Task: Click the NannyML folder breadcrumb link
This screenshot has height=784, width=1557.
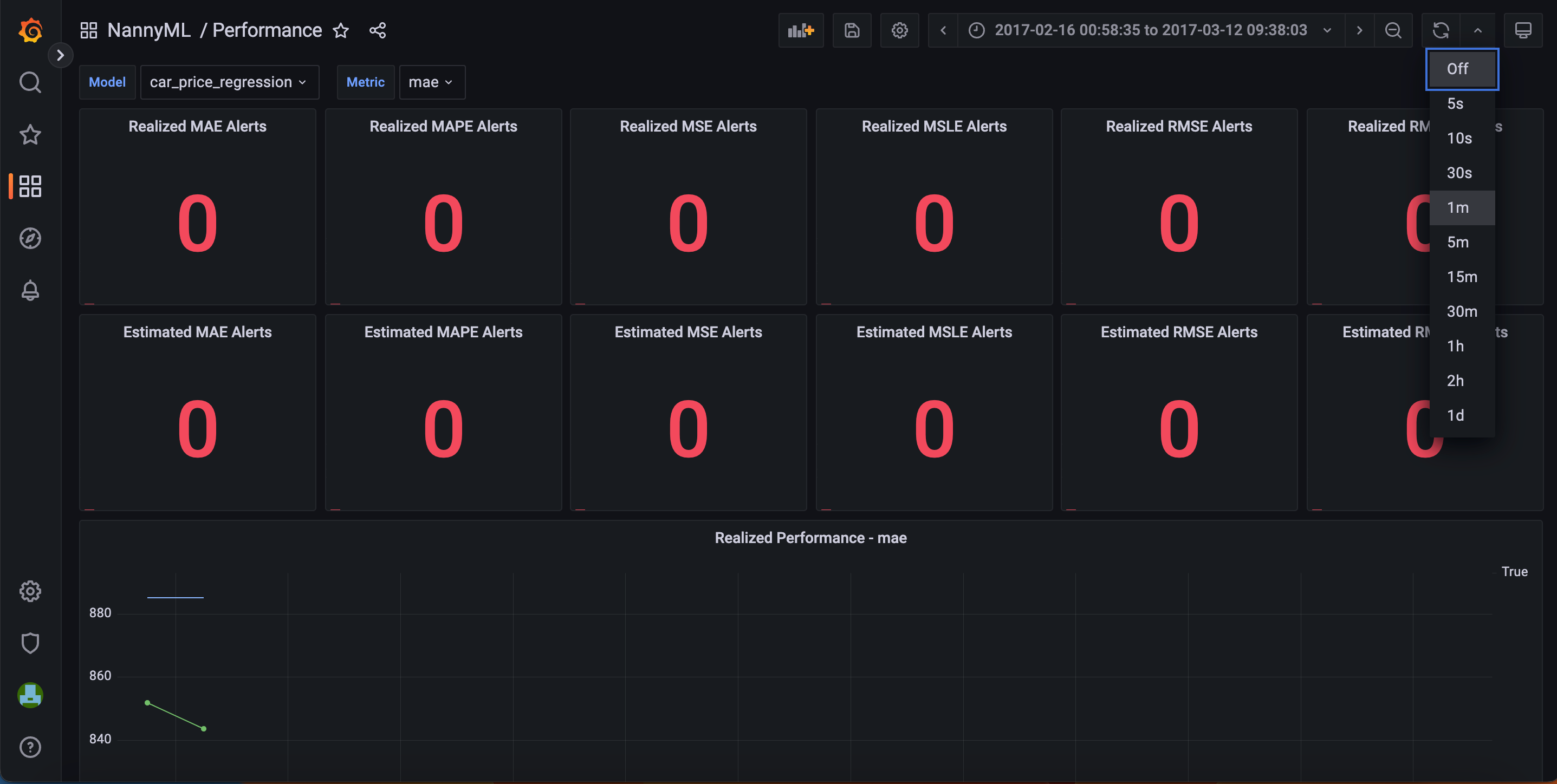Action: coord(148,30)
